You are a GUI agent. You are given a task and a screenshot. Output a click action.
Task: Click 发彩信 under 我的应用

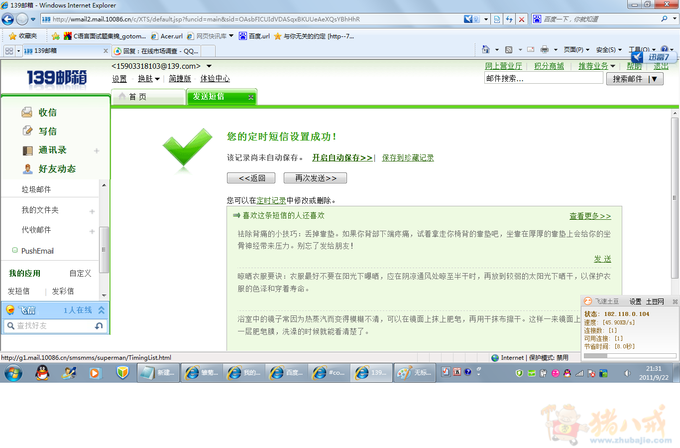click(63, 291)
